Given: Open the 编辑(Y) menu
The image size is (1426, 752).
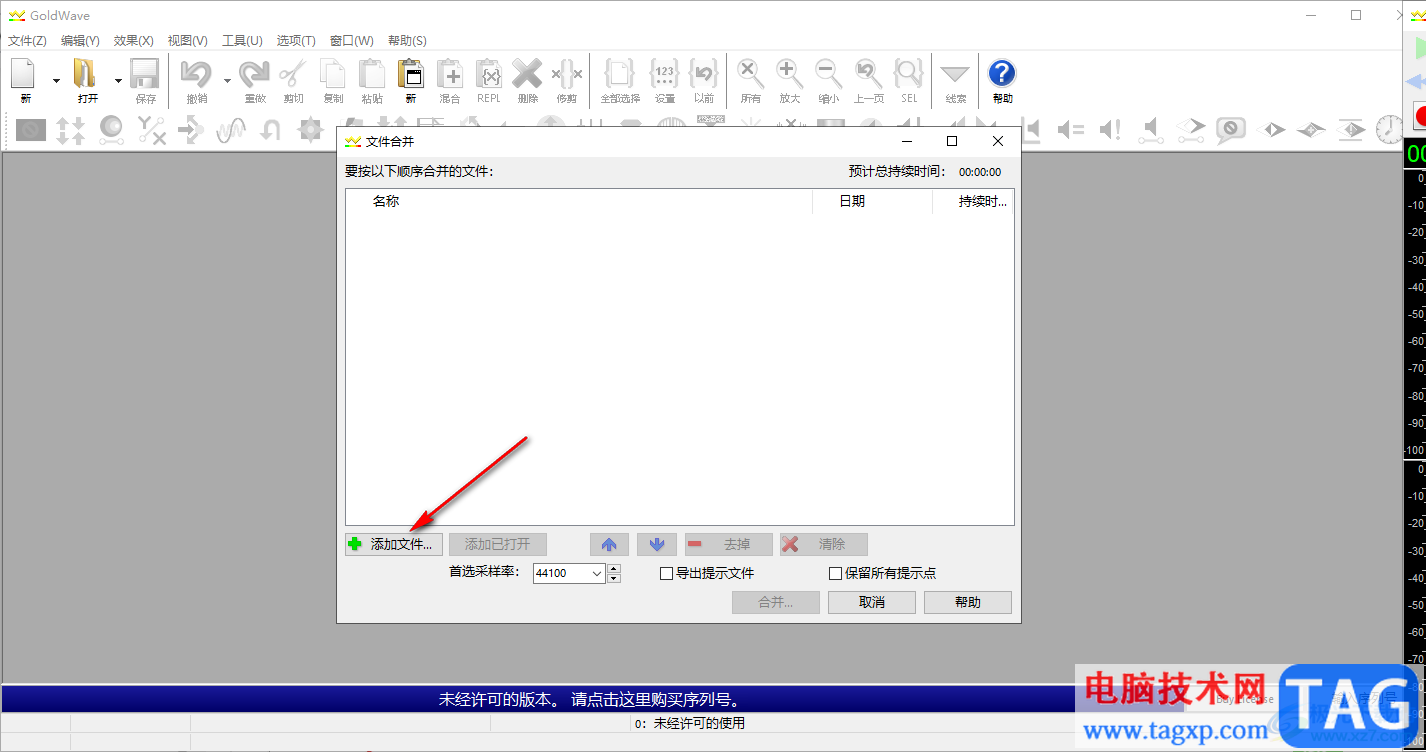Looking at the screenshot, I should (x=80, y=41).
